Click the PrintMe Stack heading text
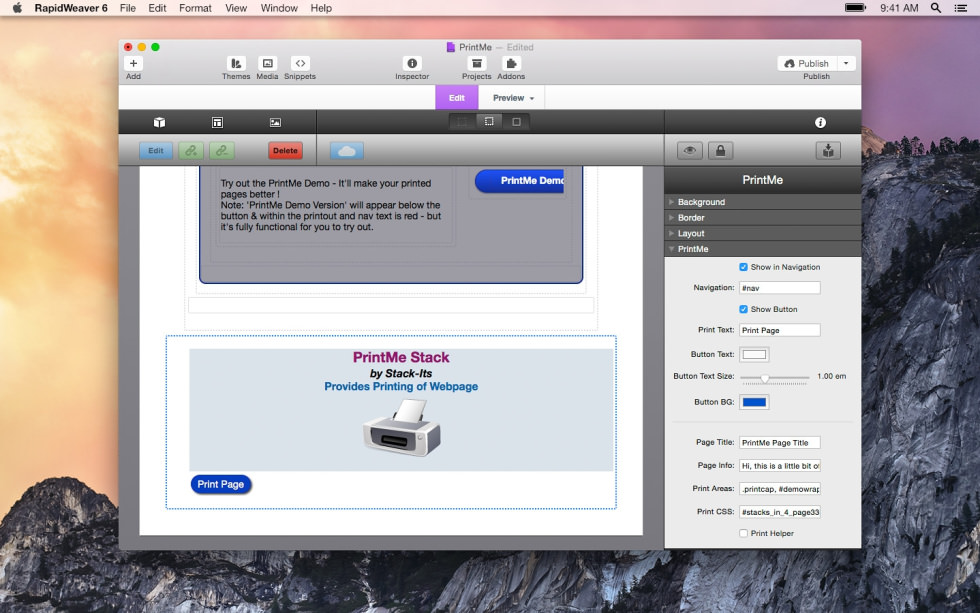This screenshot has width=980, height=613. [401, 357]
